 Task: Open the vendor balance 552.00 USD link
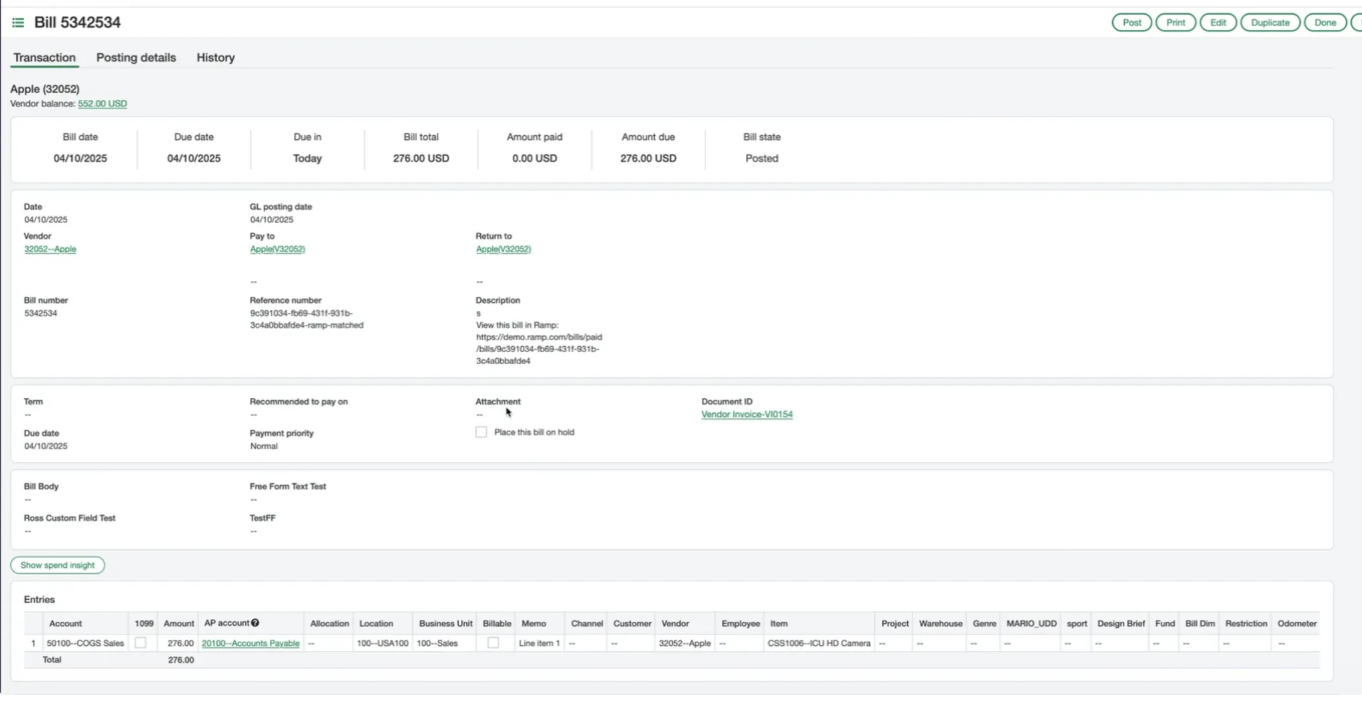pyautogui.click(x=102, y=104)
